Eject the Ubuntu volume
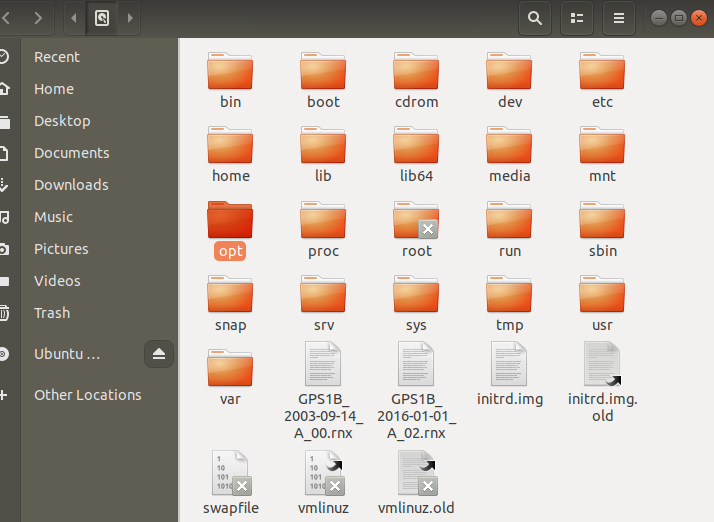Viewport: 714px width, 522px height. [x=159, y=354]
